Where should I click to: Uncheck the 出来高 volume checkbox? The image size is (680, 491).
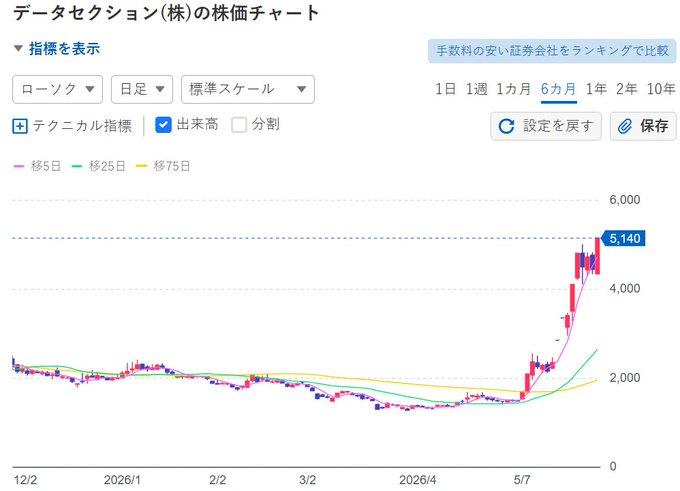click(163, 125)
